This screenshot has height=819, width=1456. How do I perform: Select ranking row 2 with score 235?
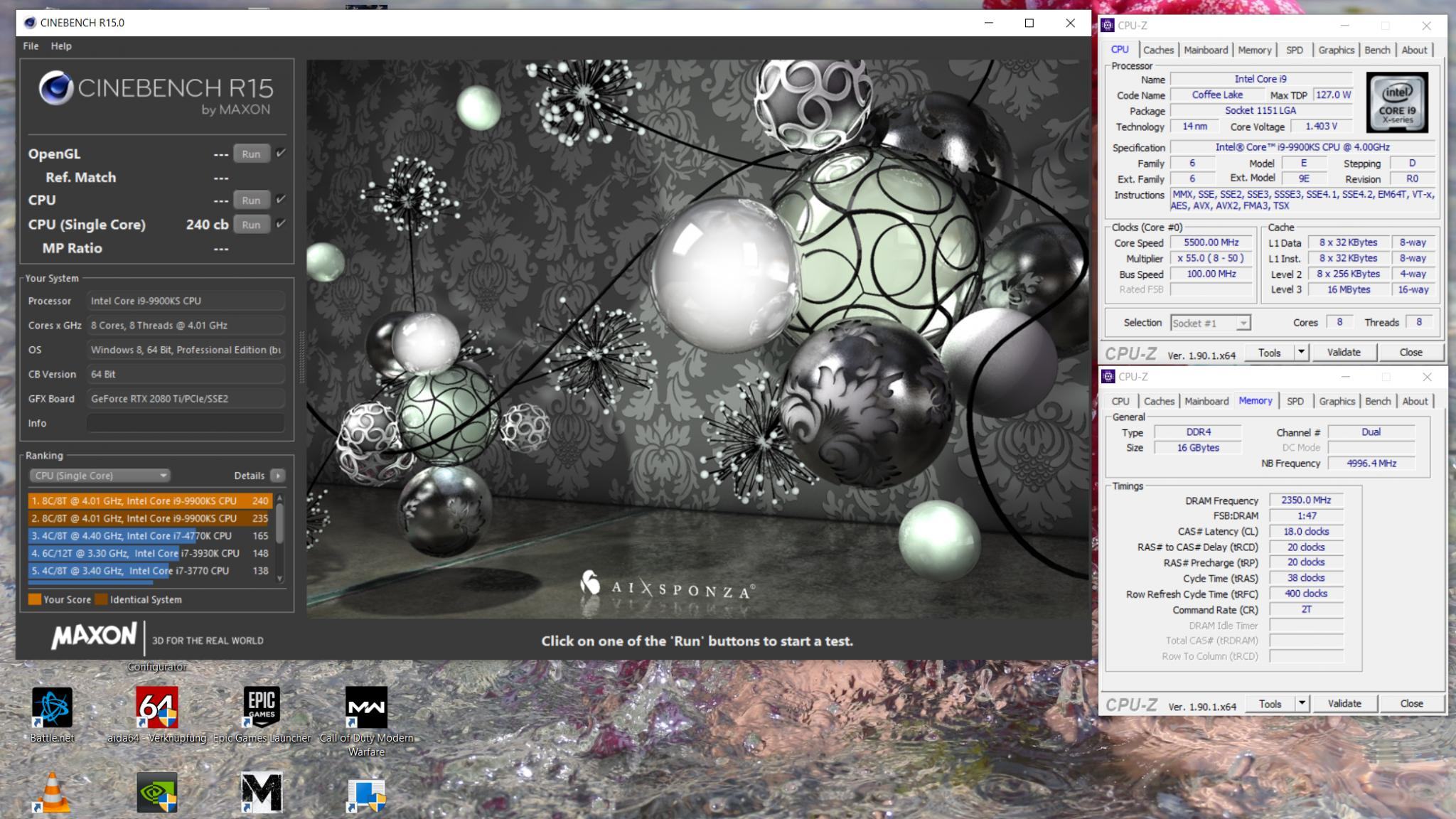(x=150, y=518)
